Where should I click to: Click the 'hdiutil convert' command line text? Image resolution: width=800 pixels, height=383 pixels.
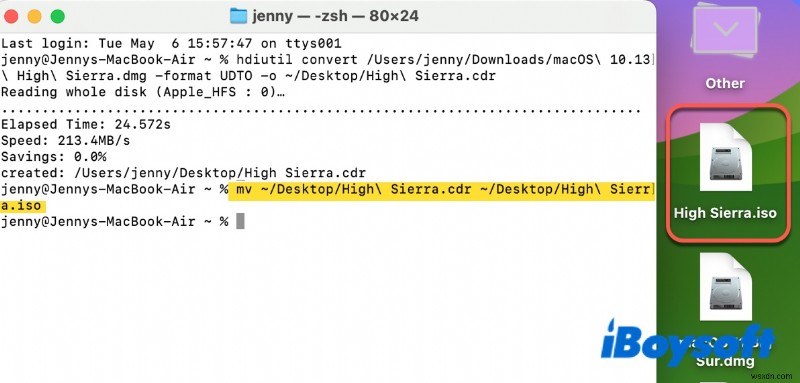tap(327, 68)
